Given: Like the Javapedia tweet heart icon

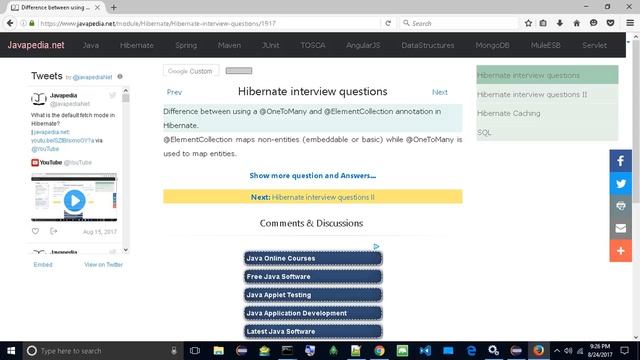Looking at the screenshot, I should [36, 231].
